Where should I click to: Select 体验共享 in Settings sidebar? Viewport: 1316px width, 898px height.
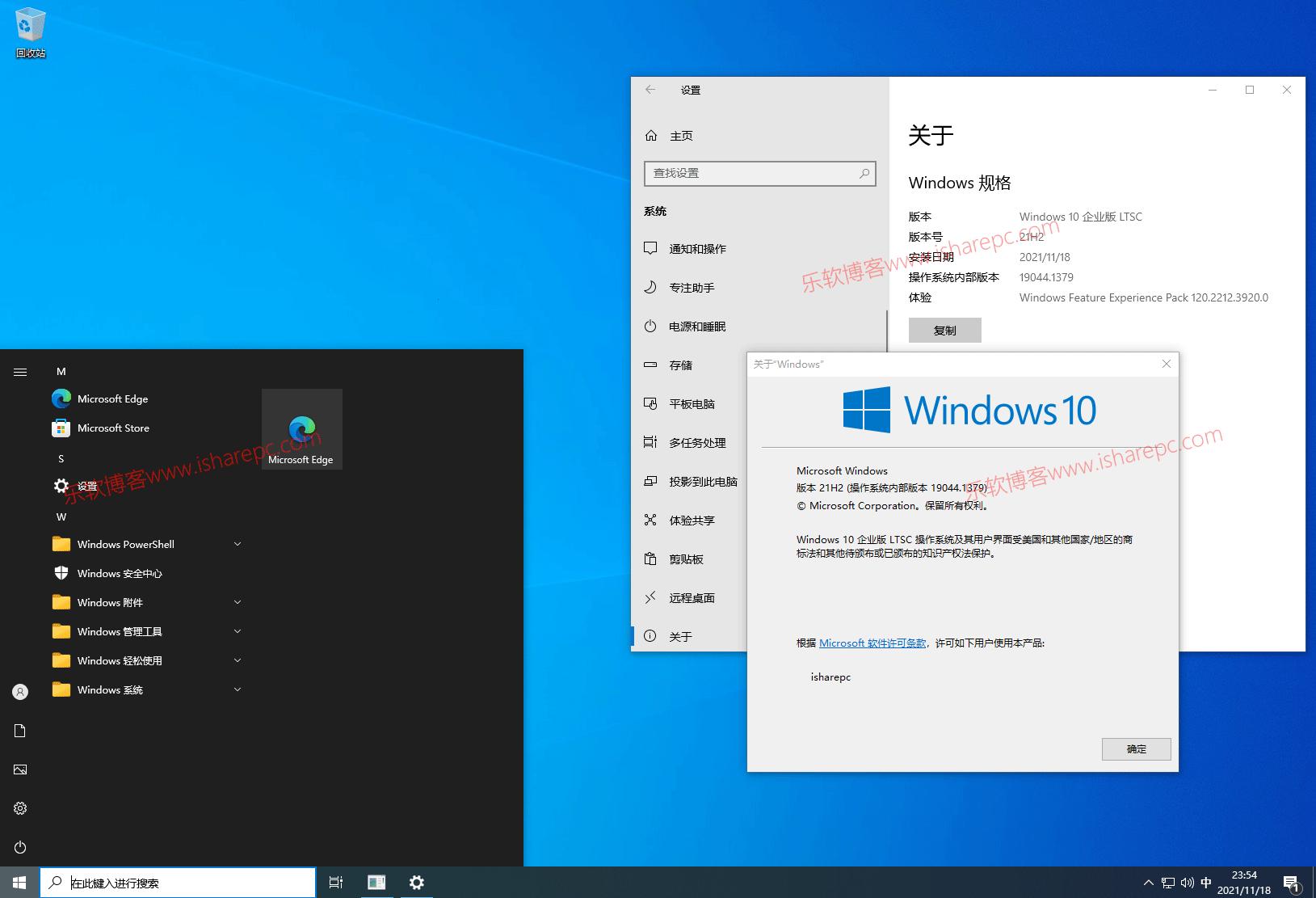point(689,521)
